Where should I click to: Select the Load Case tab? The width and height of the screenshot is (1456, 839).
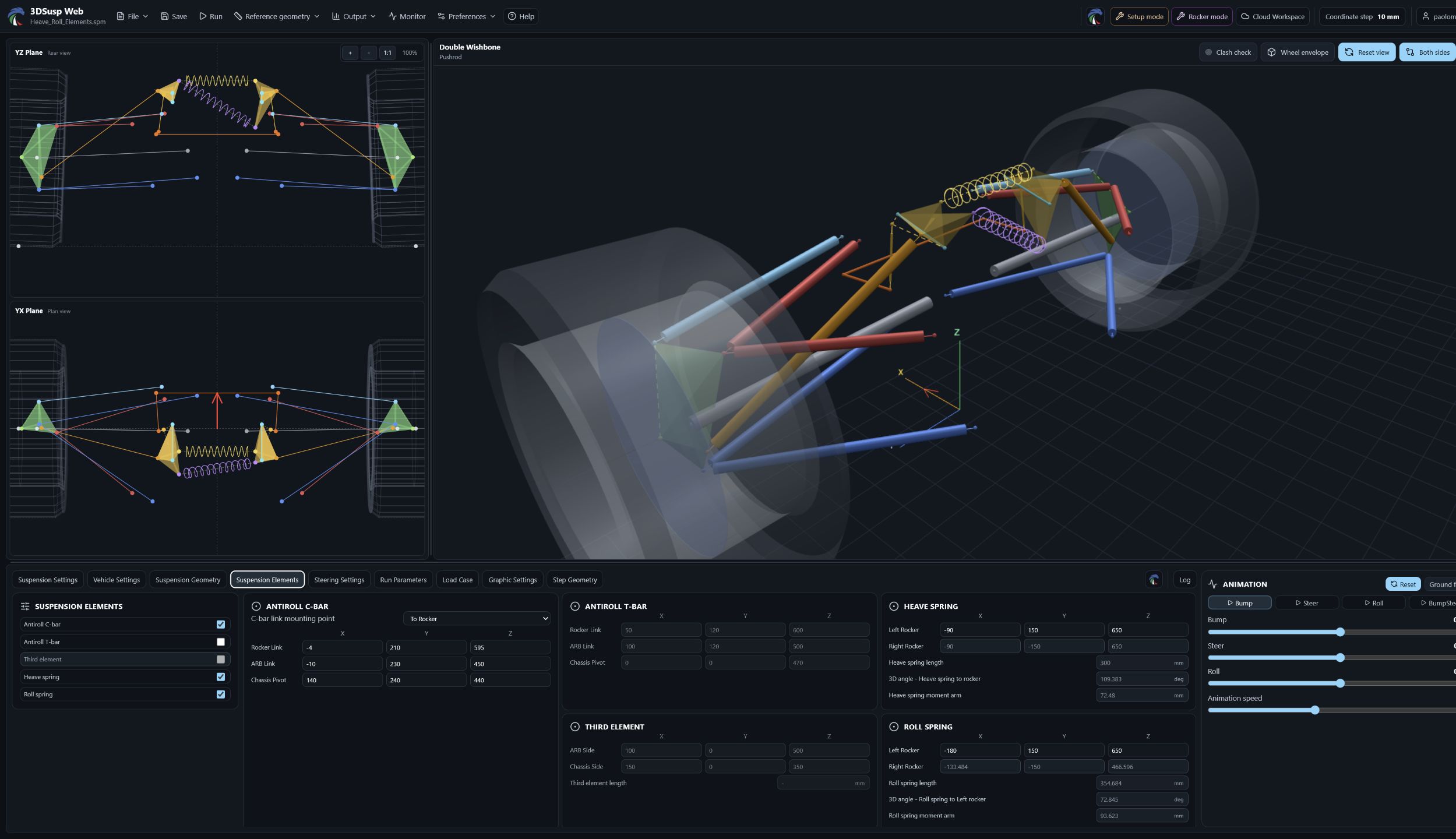457,580
